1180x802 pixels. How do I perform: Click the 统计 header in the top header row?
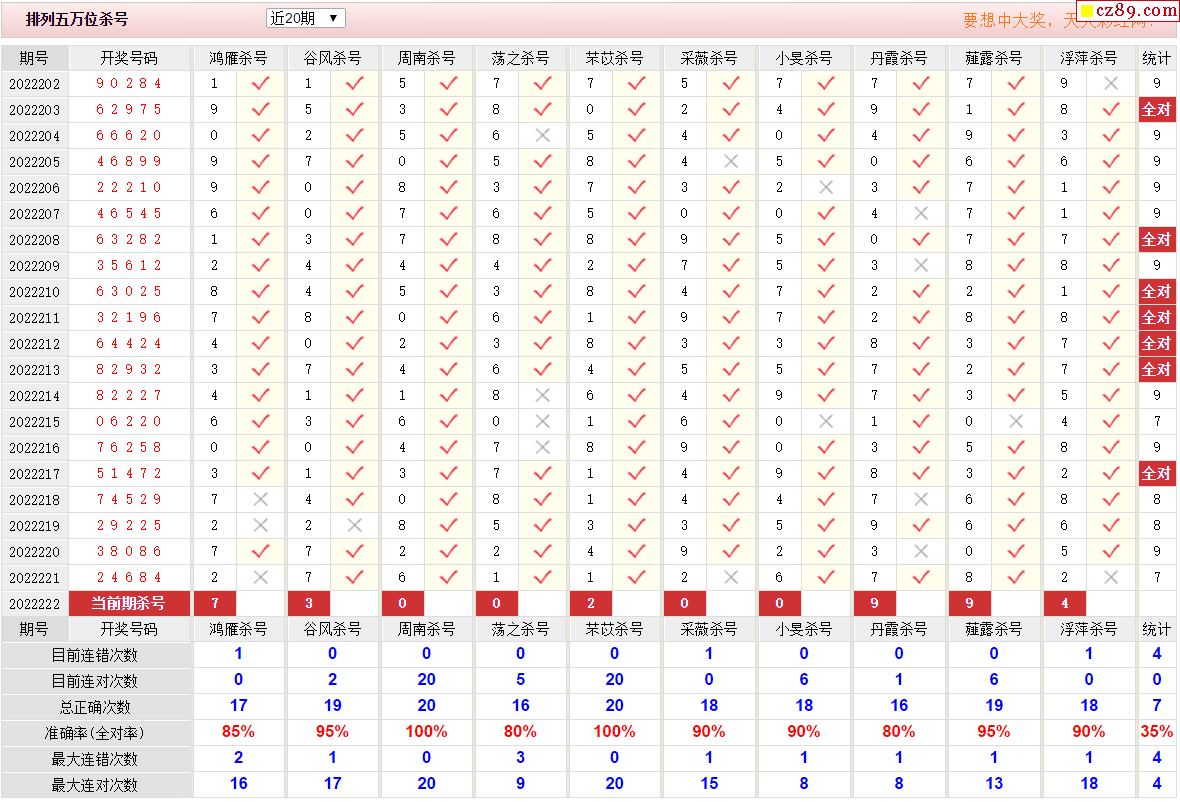1157,58
